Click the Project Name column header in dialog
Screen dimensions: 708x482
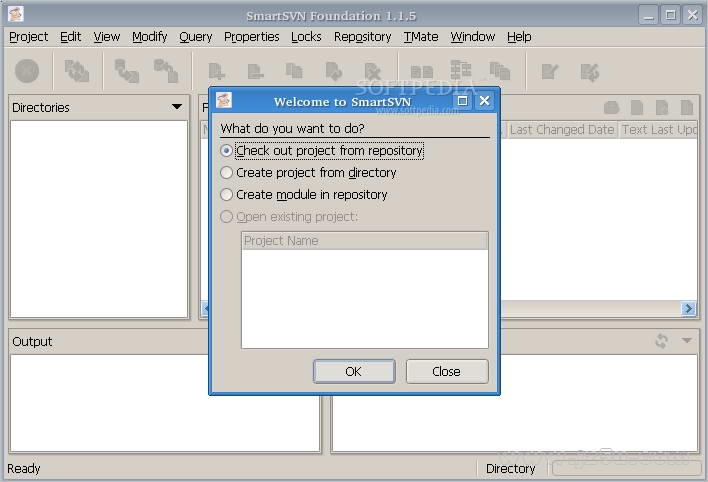(x=365, y=241)
